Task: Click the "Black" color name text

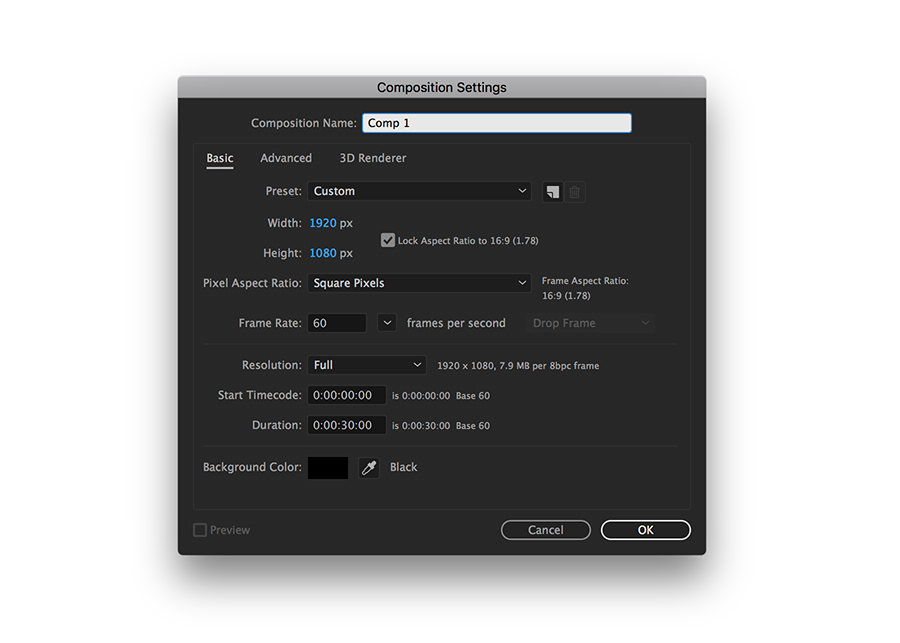Action: pos(404,467)
